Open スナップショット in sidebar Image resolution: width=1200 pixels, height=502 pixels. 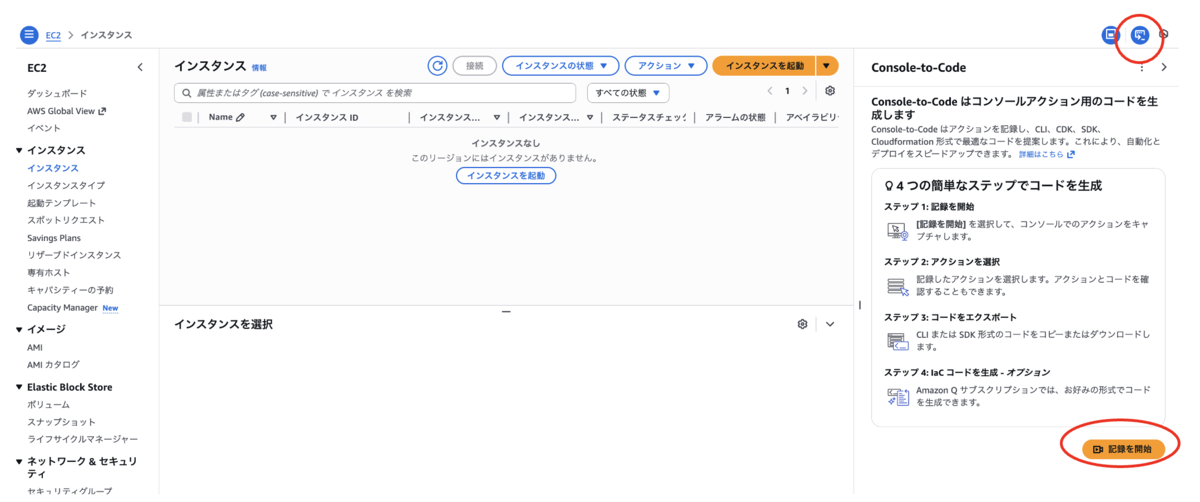62,422
